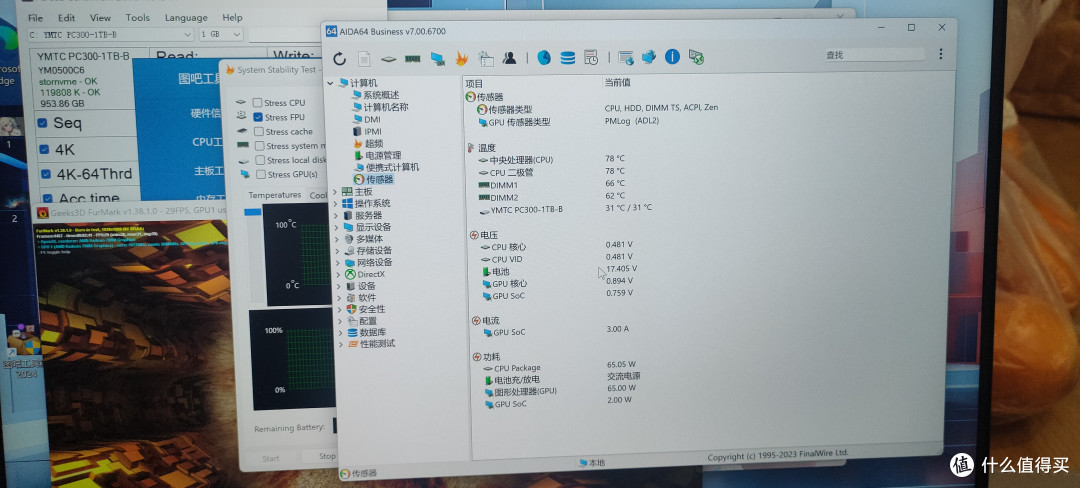Click the Stop button in Stability Test

[x=324, y=456]
